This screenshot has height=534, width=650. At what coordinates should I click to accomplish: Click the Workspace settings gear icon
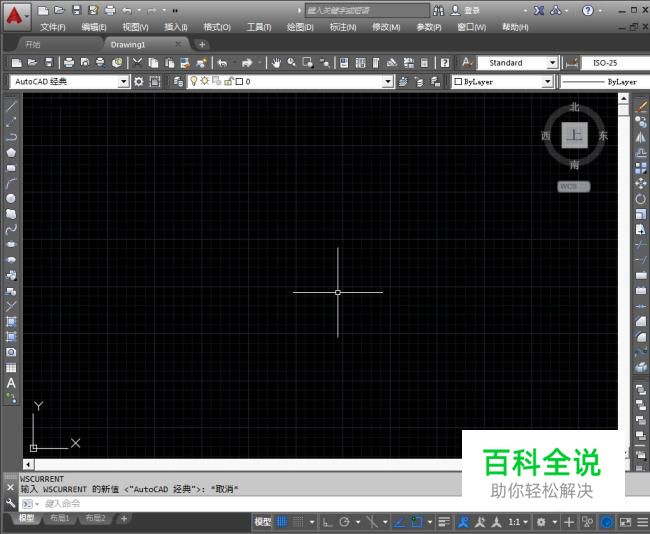click(138, 82)
